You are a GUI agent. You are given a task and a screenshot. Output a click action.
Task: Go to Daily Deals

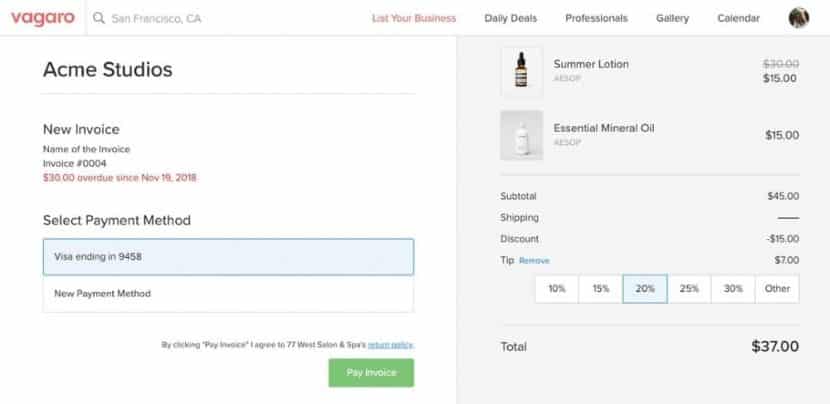click(510, 18)
